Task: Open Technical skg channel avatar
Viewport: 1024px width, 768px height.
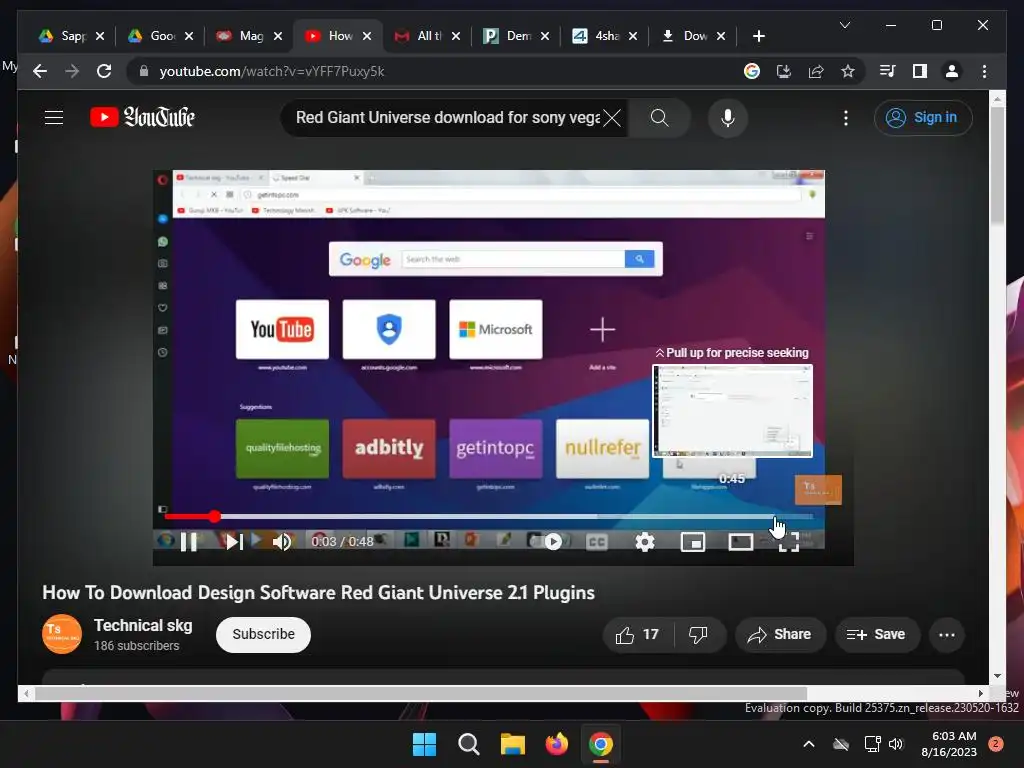Action: 62,634
